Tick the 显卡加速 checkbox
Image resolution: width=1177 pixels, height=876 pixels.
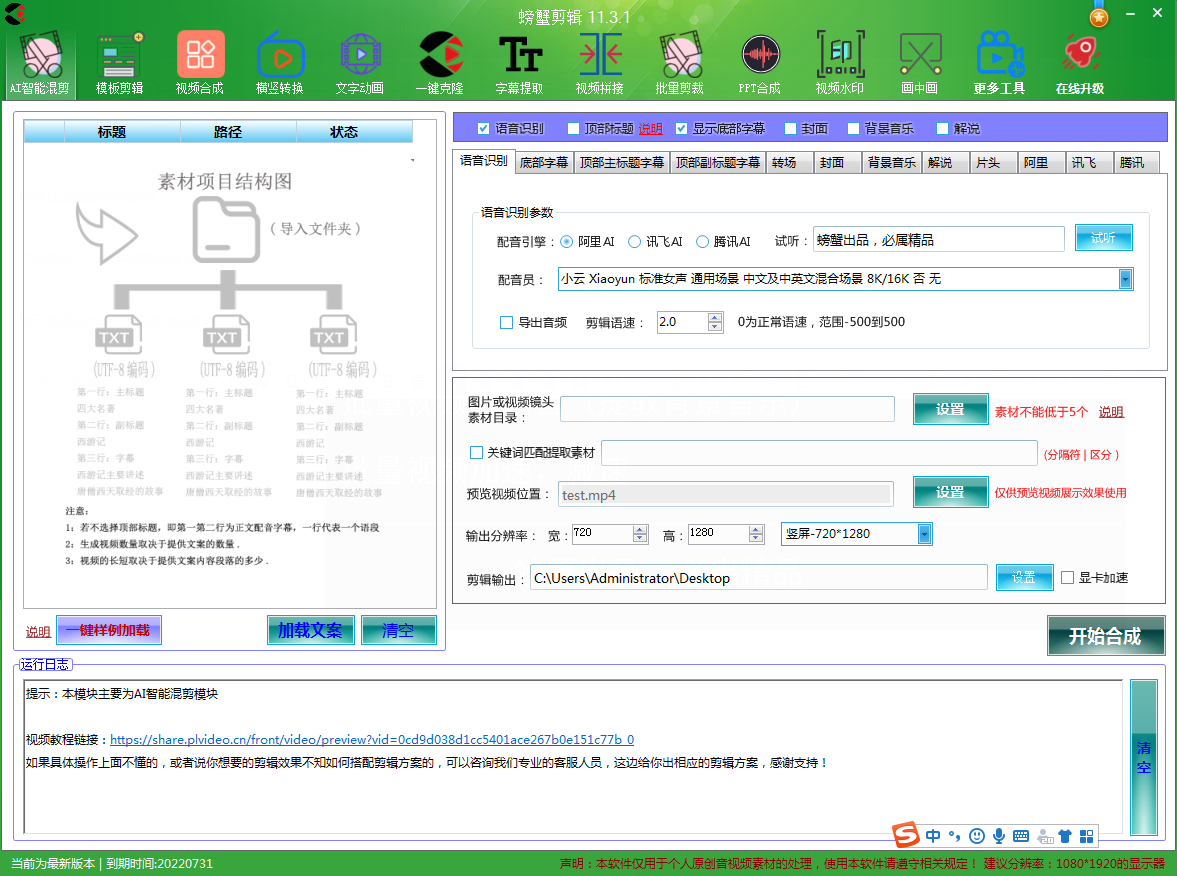[1067, 578]
